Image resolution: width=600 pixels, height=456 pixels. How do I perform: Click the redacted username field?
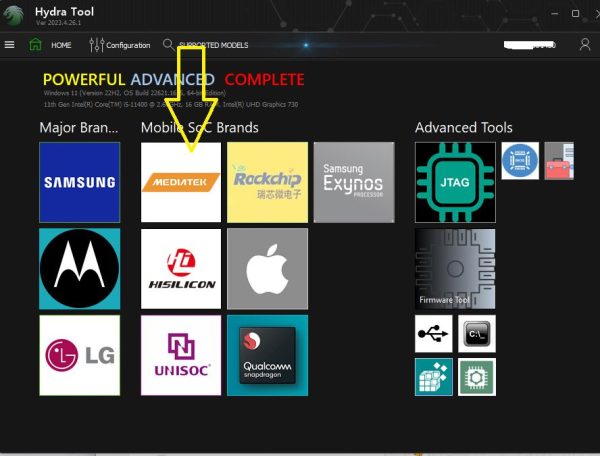click(530, 45)
